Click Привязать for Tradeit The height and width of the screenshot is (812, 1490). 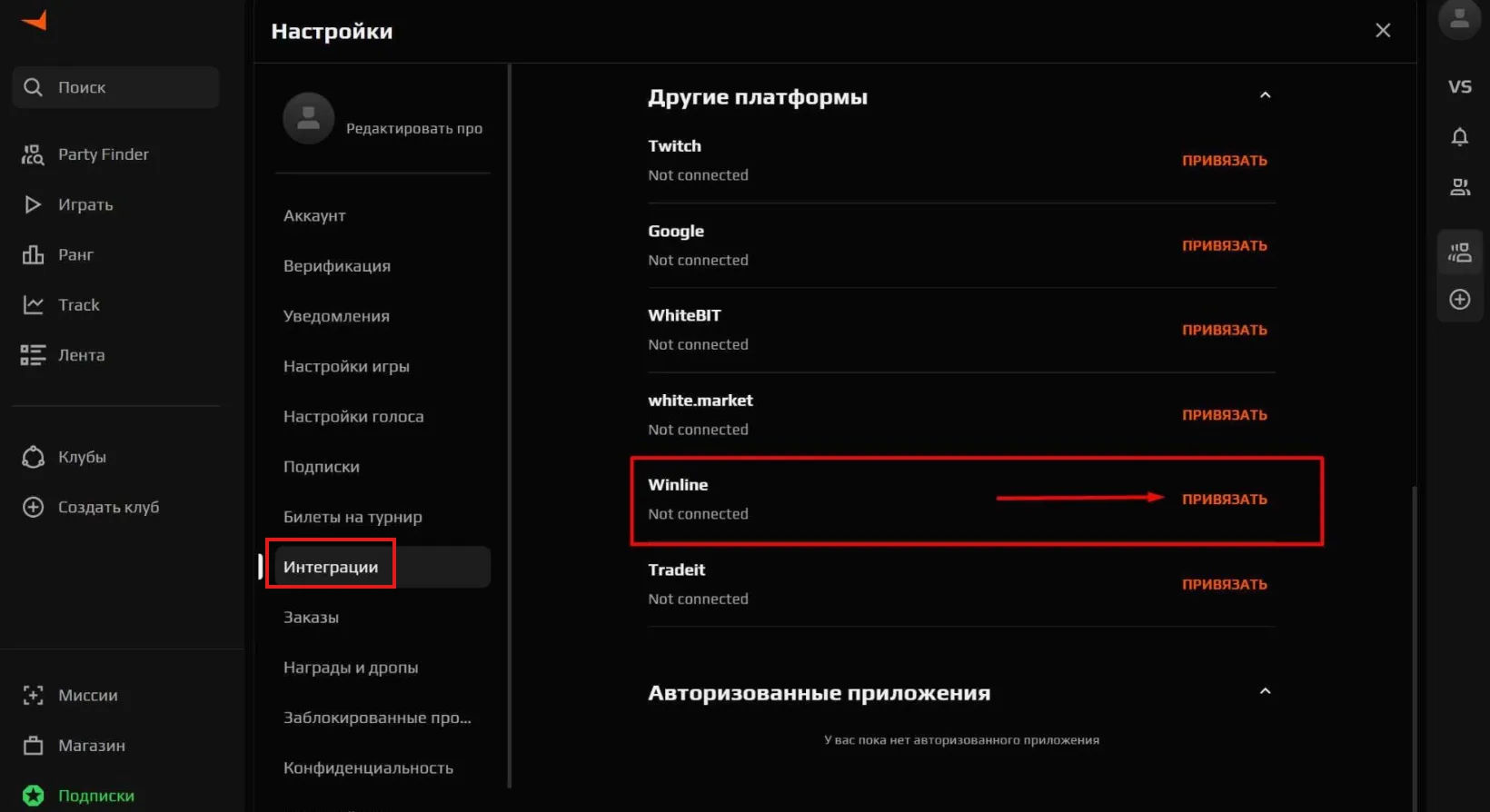(1224, 585)
